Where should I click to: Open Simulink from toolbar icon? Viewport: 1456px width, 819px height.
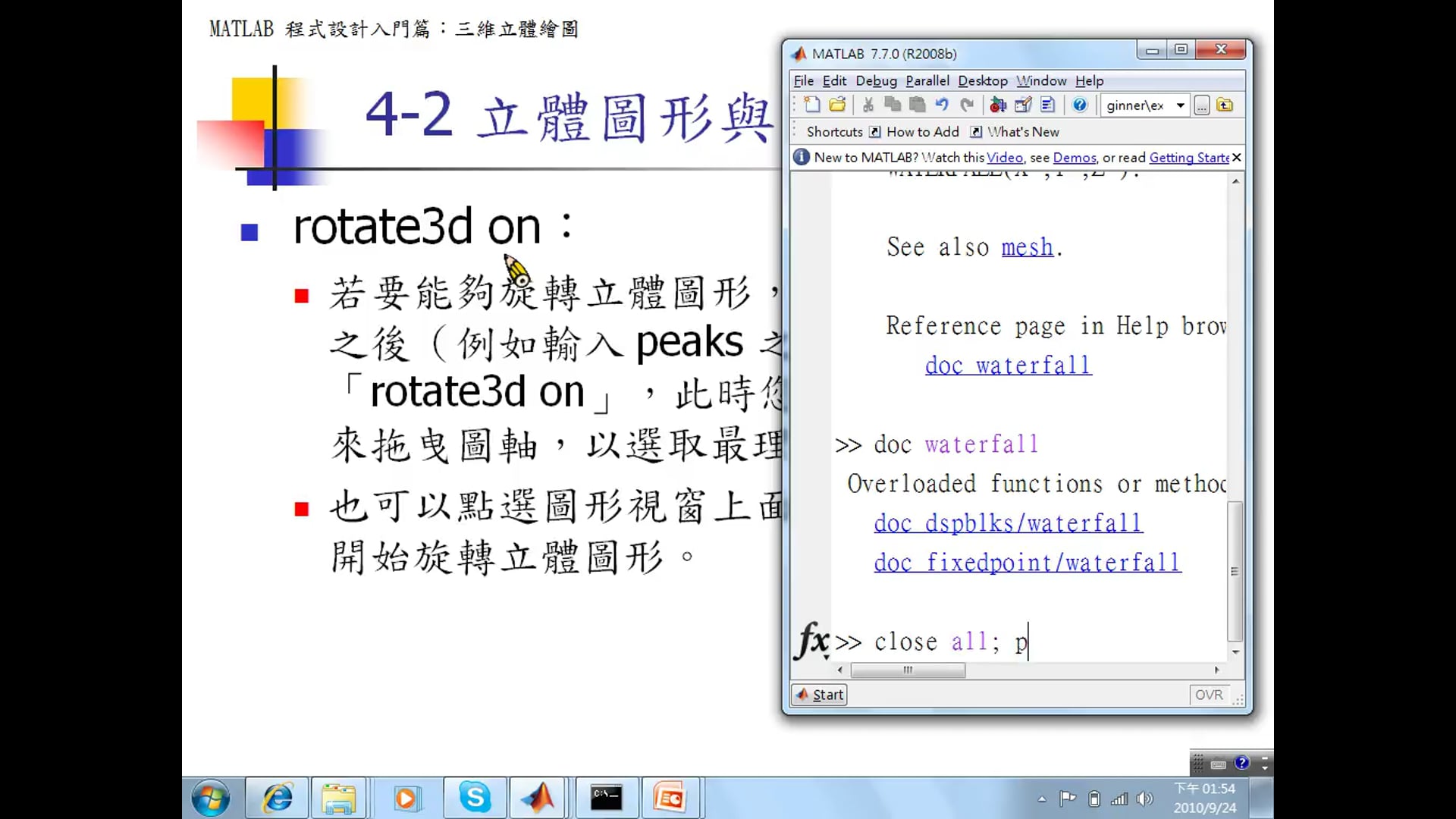click(x=998, y=105)
